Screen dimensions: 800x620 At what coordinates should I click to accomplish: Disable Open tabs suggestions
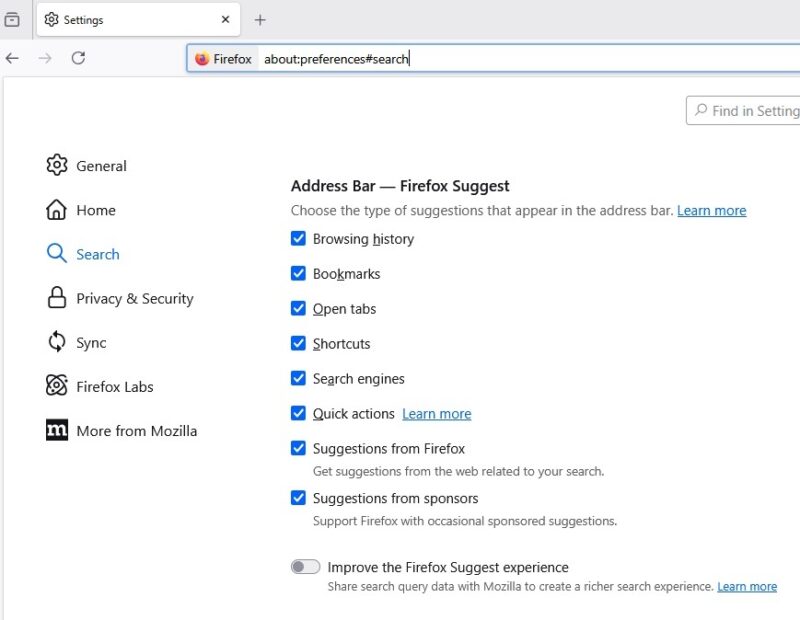click(x=298, y=308)
